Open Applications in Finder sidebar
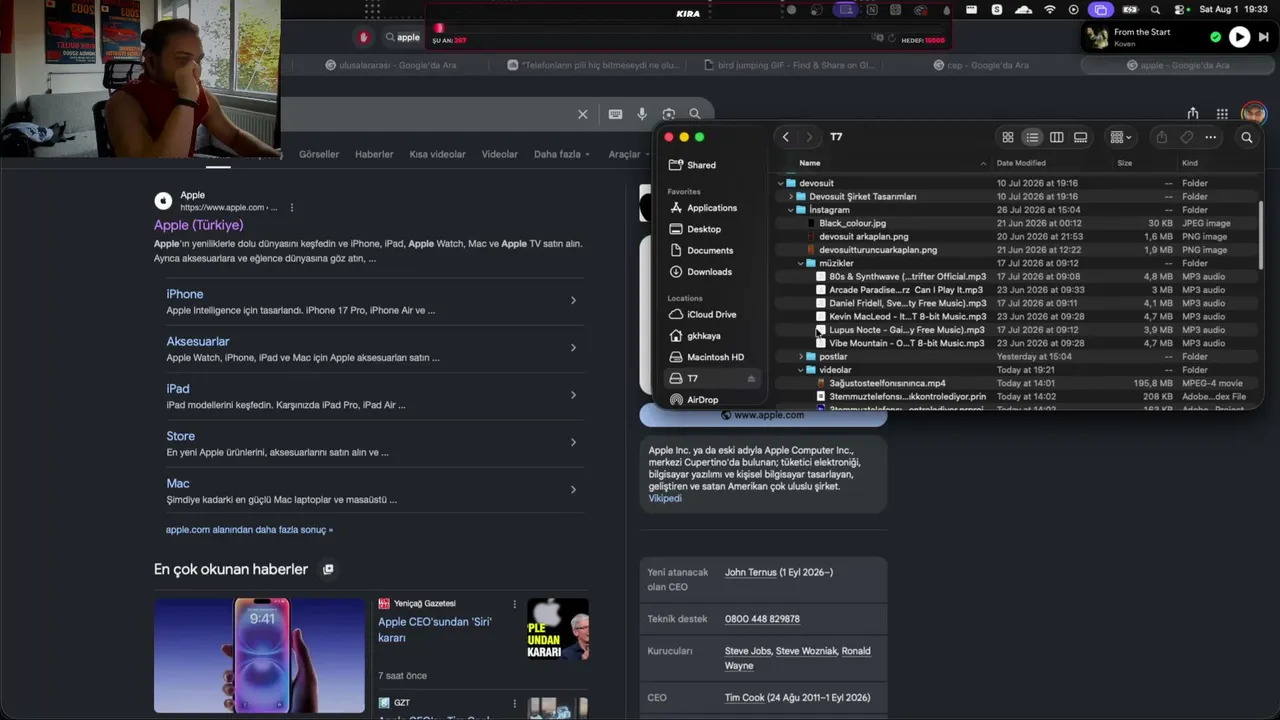The width and height of the screenshot is (1280, 720). coord(712,208)
